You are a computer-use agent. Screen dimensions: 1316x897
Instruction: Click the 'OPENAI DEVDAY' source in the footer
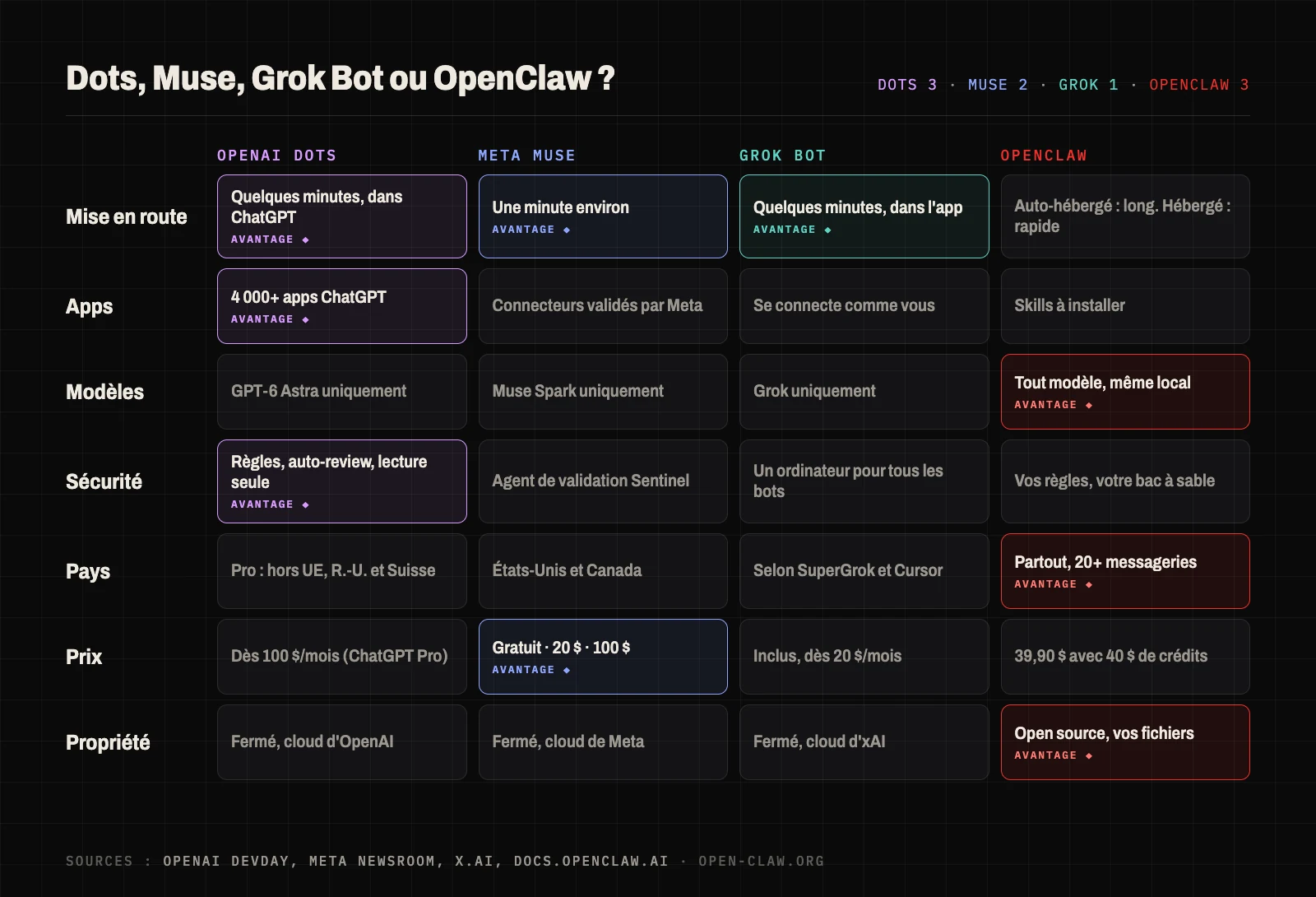pos(226,861)
